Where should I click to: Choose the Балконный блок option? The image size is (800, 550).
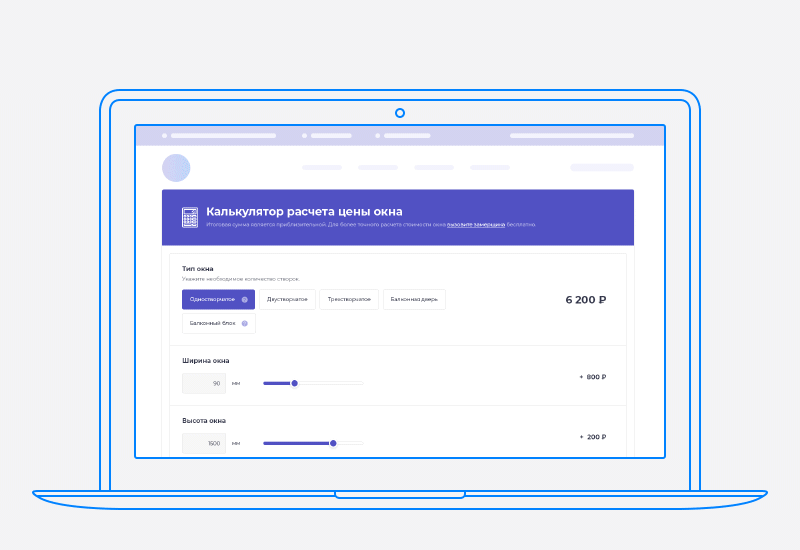pyautogui.click(x=214, y=323)
